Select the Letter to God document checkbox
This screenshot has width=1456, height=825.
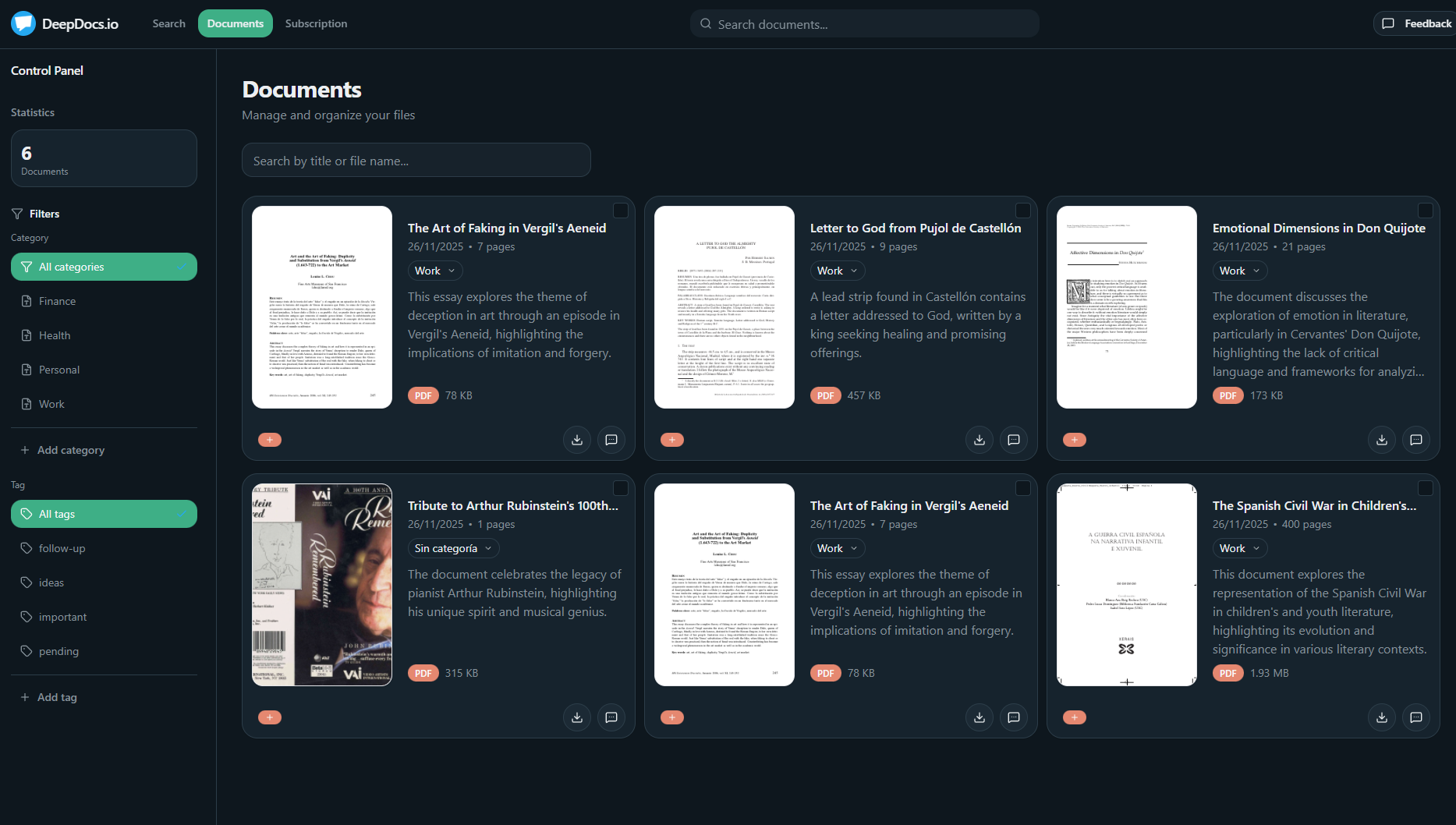1024,211
